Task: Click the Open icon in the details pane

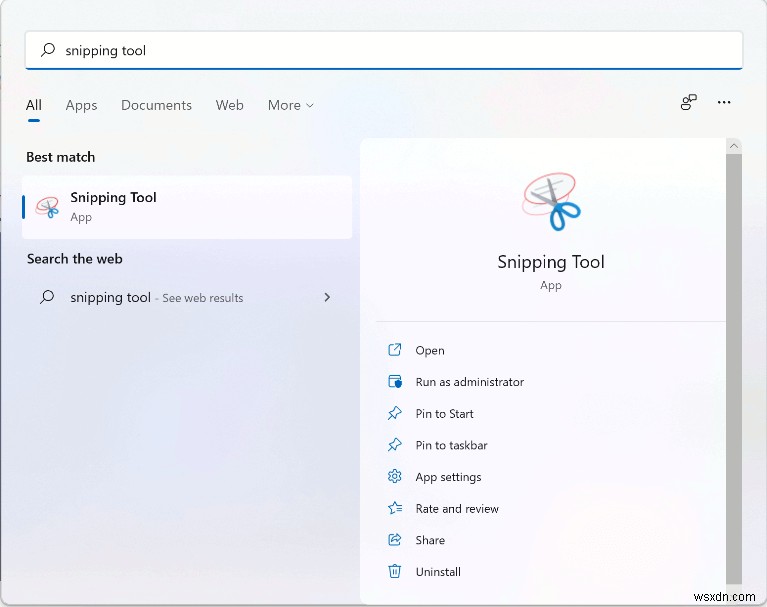Action: 395,350
